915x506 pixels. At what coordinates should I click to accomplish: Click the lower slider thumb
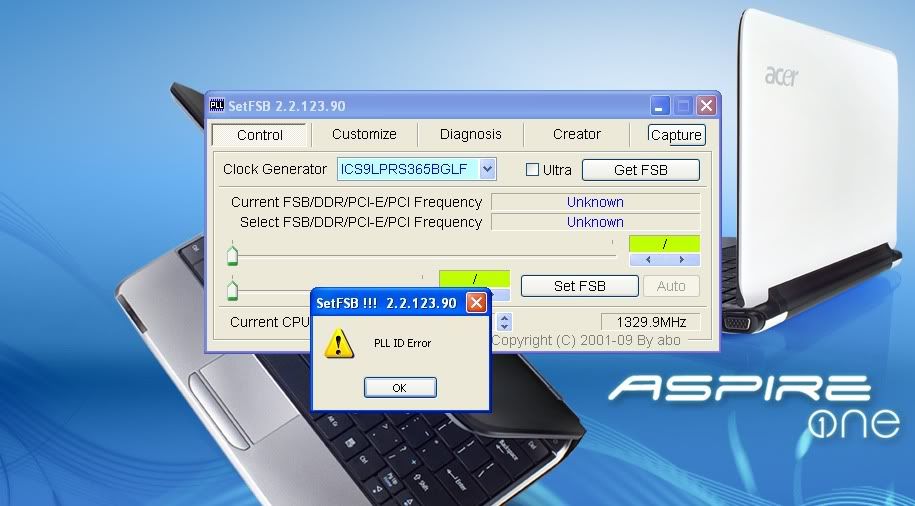click(232, 289)
